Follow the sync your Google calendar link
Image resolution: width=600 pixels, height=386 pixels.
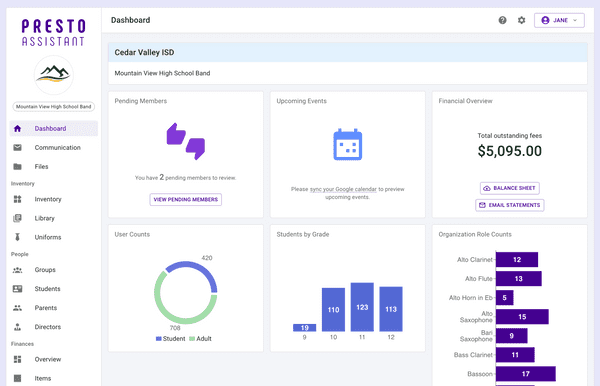(343, 189)
